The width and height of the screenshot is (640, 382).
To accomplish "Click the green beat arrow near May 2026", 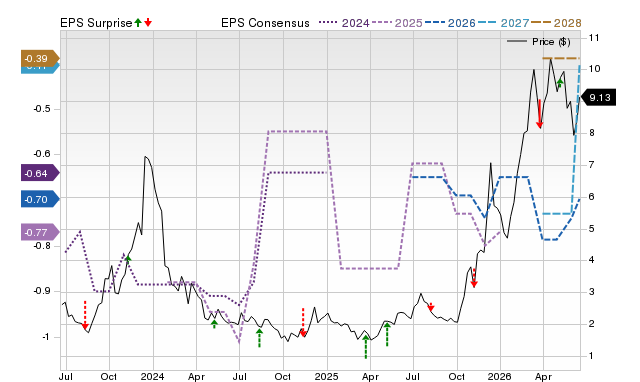I will pos(560,83).
